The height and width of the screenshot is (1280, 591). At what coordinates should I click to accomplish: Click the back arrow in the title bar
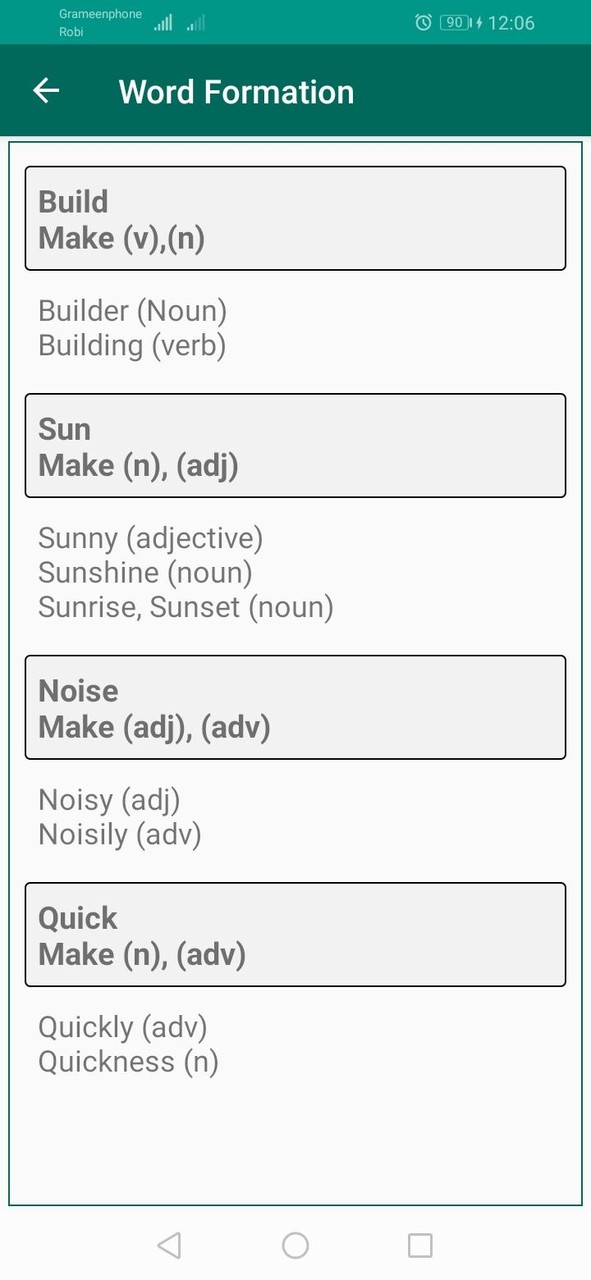click(x=46, y=91)
